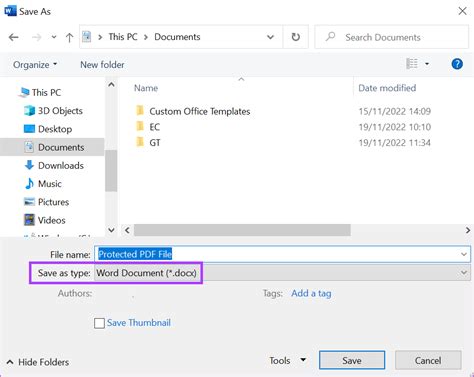Screen dimensions: 474x377
Task: Select This PC in navigation tree
Action: 46,92
